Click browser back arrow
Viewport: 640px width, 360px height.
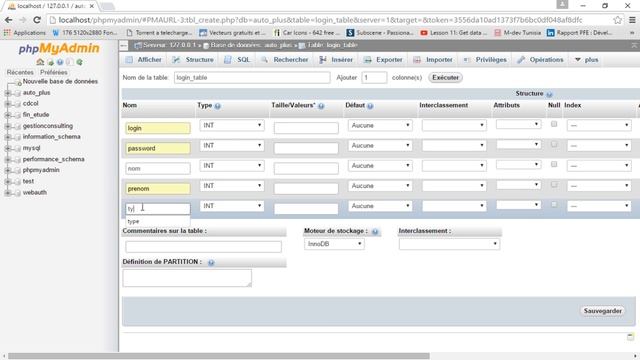coord(9,20)
